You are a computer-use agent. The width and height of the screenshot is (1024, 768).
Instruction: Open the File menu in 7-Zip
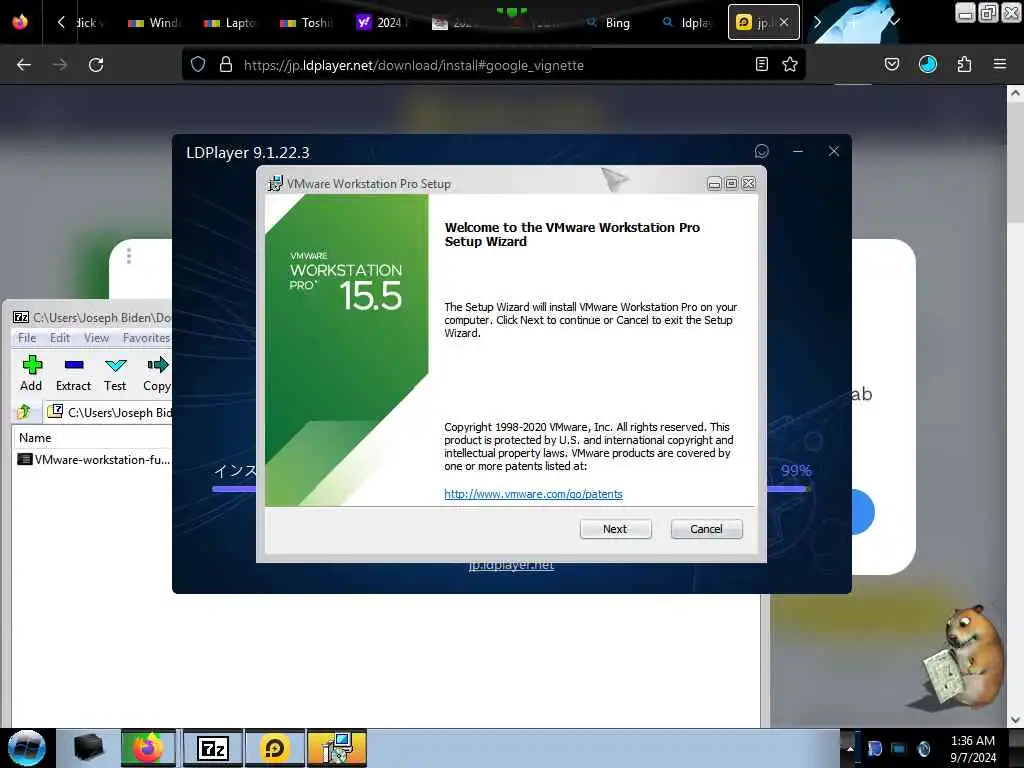27,338
